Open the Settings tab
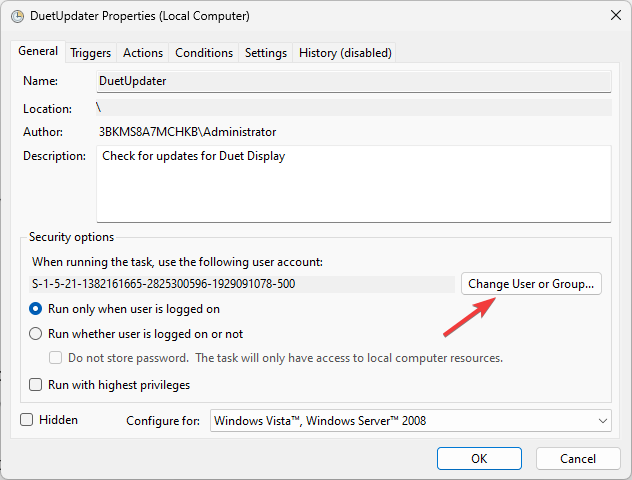Image resolution: width=632 pixels, height=480 pixels. pos(266,53)
